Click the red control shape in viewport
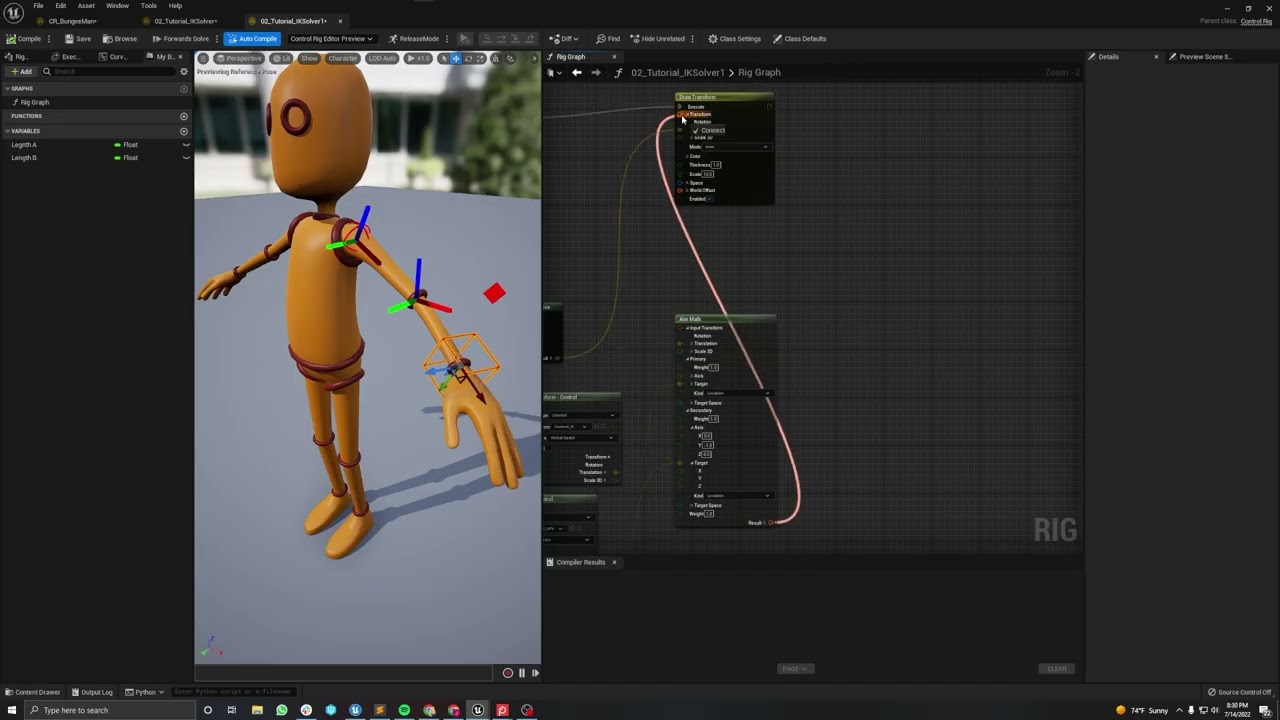1280x720 pixels. (x=494, y=293)
